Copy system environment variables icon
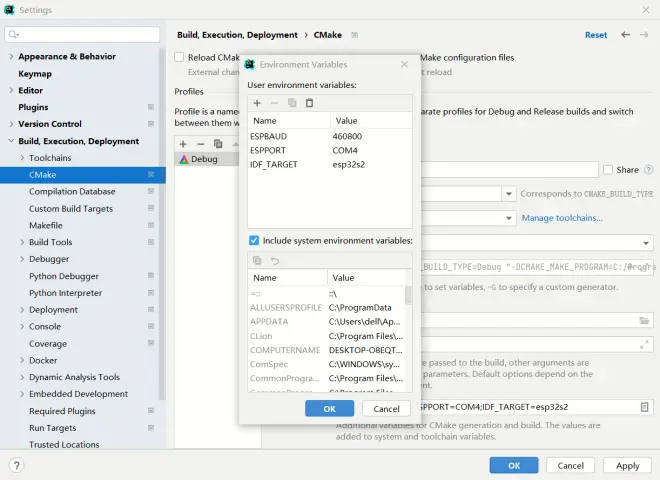This screenshot has width=660, height=480. pos(257,261)
